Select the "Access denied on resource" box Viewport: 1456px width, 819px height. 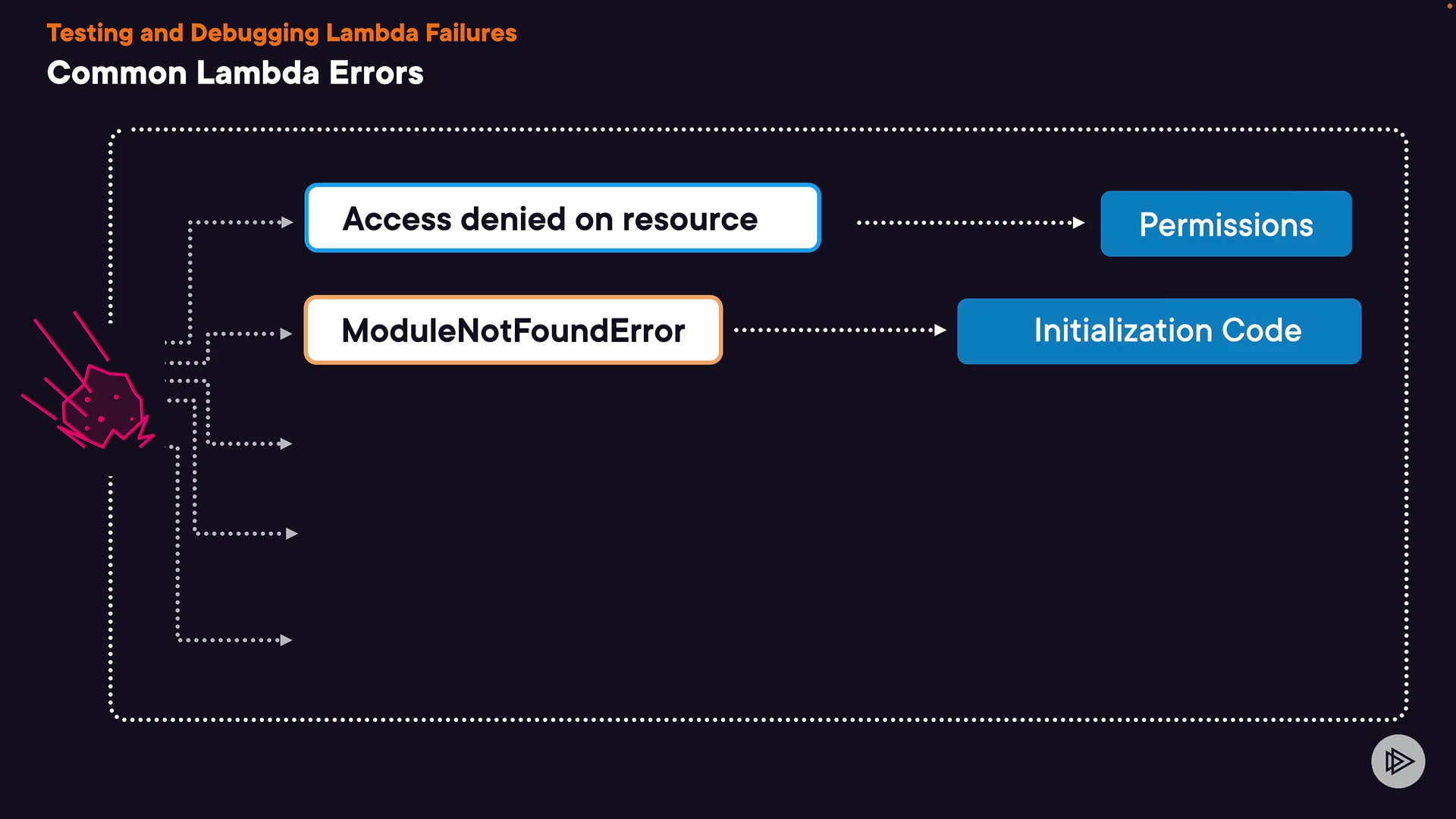click(x=562, y=218)
